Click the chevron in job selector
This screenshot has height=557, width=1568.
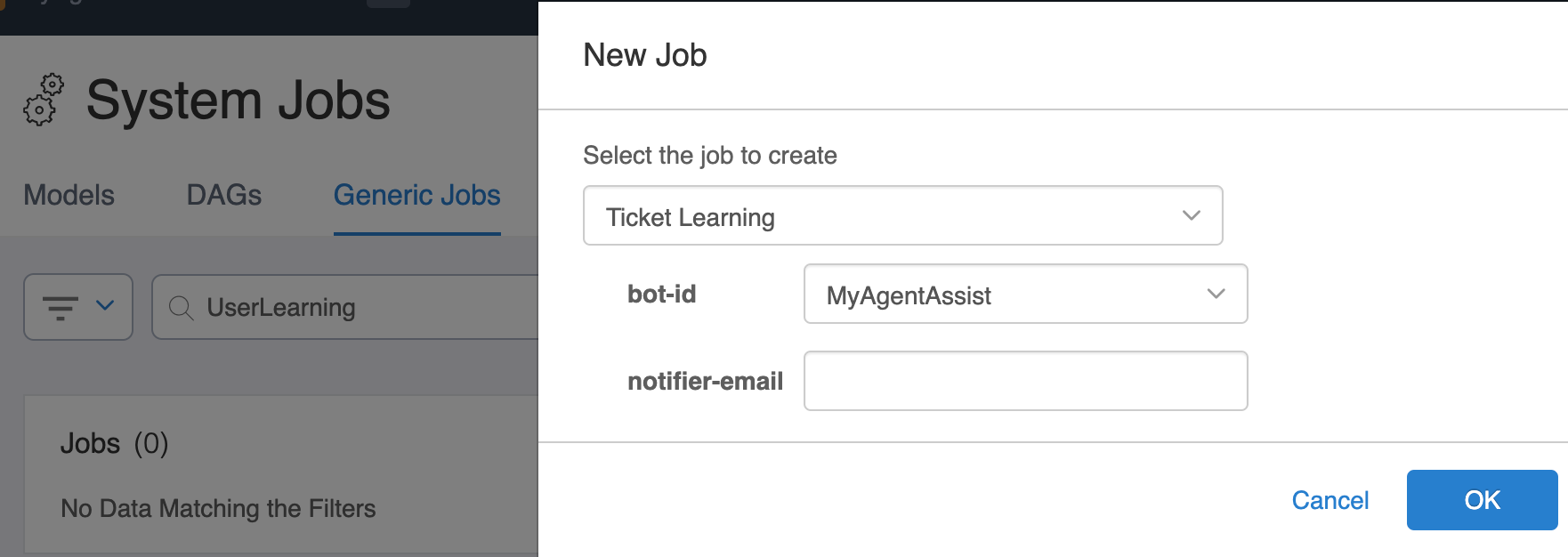coord(1191,215)
